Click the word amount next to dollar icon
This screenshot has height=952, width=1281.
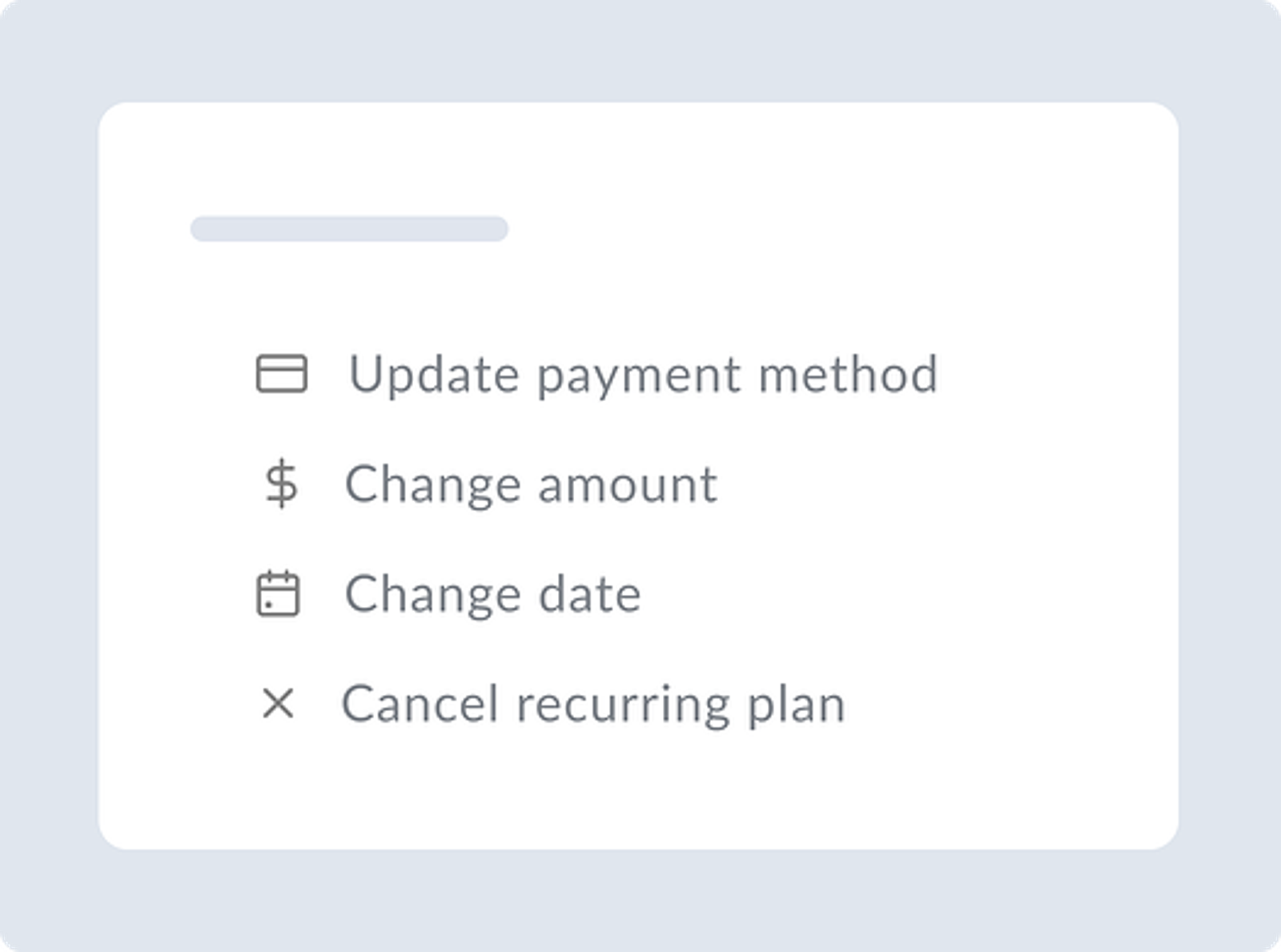tap(627, 484)
